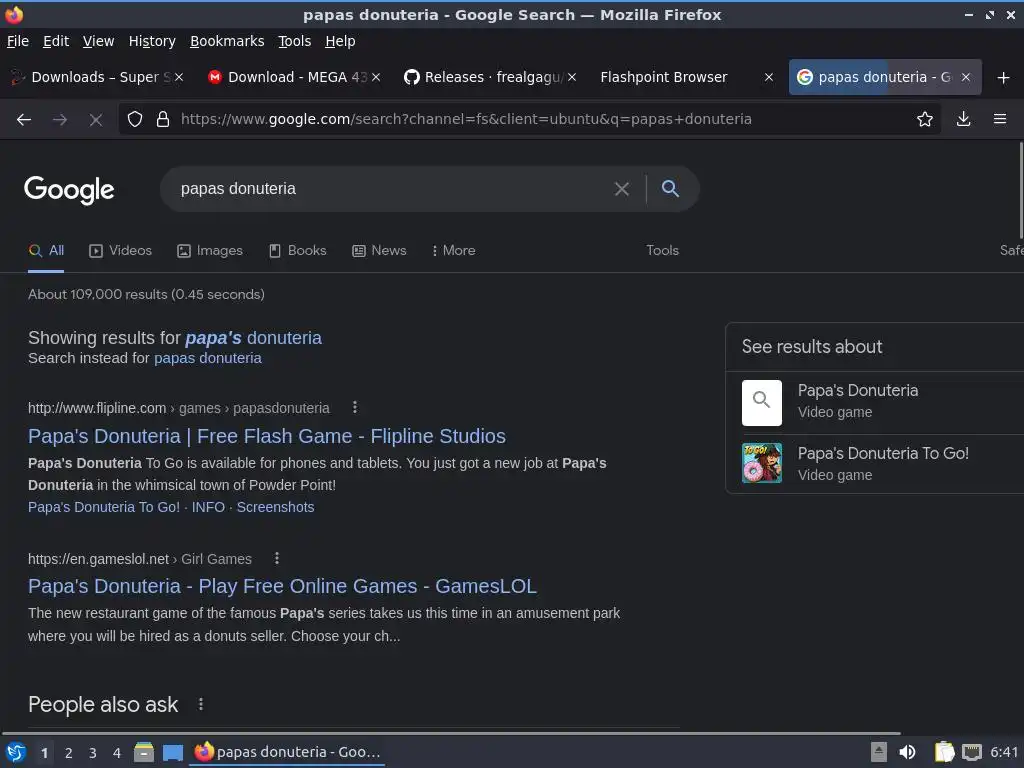Open the File menu
Viewport: 1024px width, 768px height.
tap(18, 41)
